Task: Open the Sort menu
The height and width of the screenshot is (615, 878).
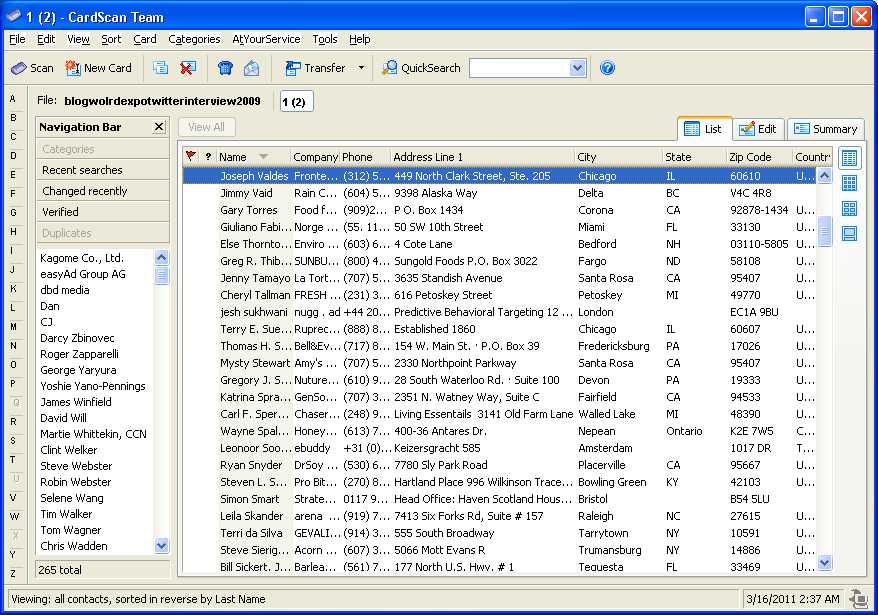Action: [111, 39]
